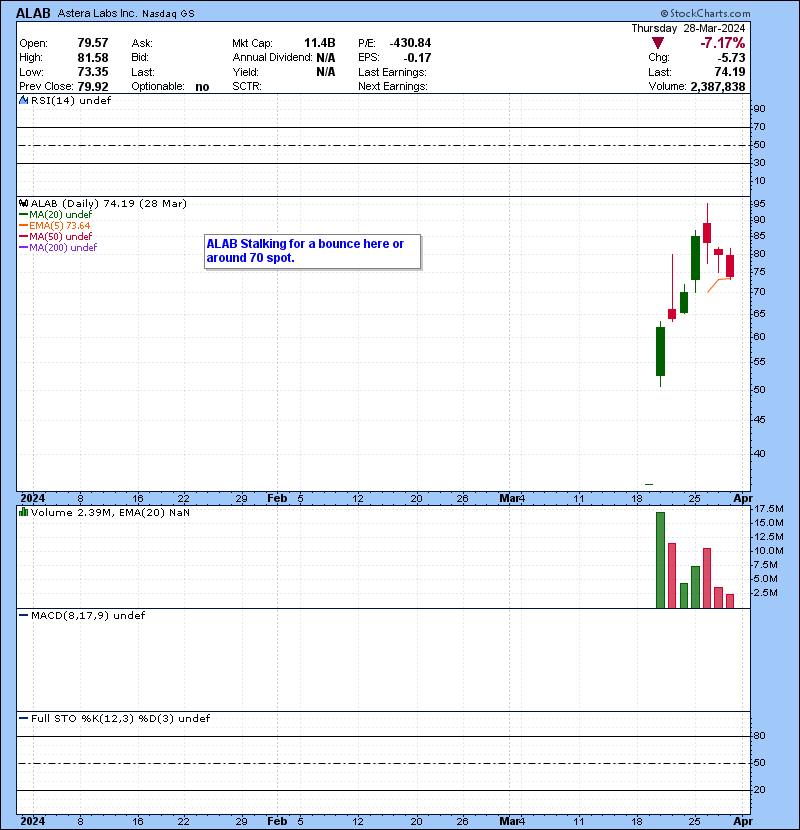Click the purple MA(200) legend entry
Screen dimensions: 800x830
coord(63,247)
